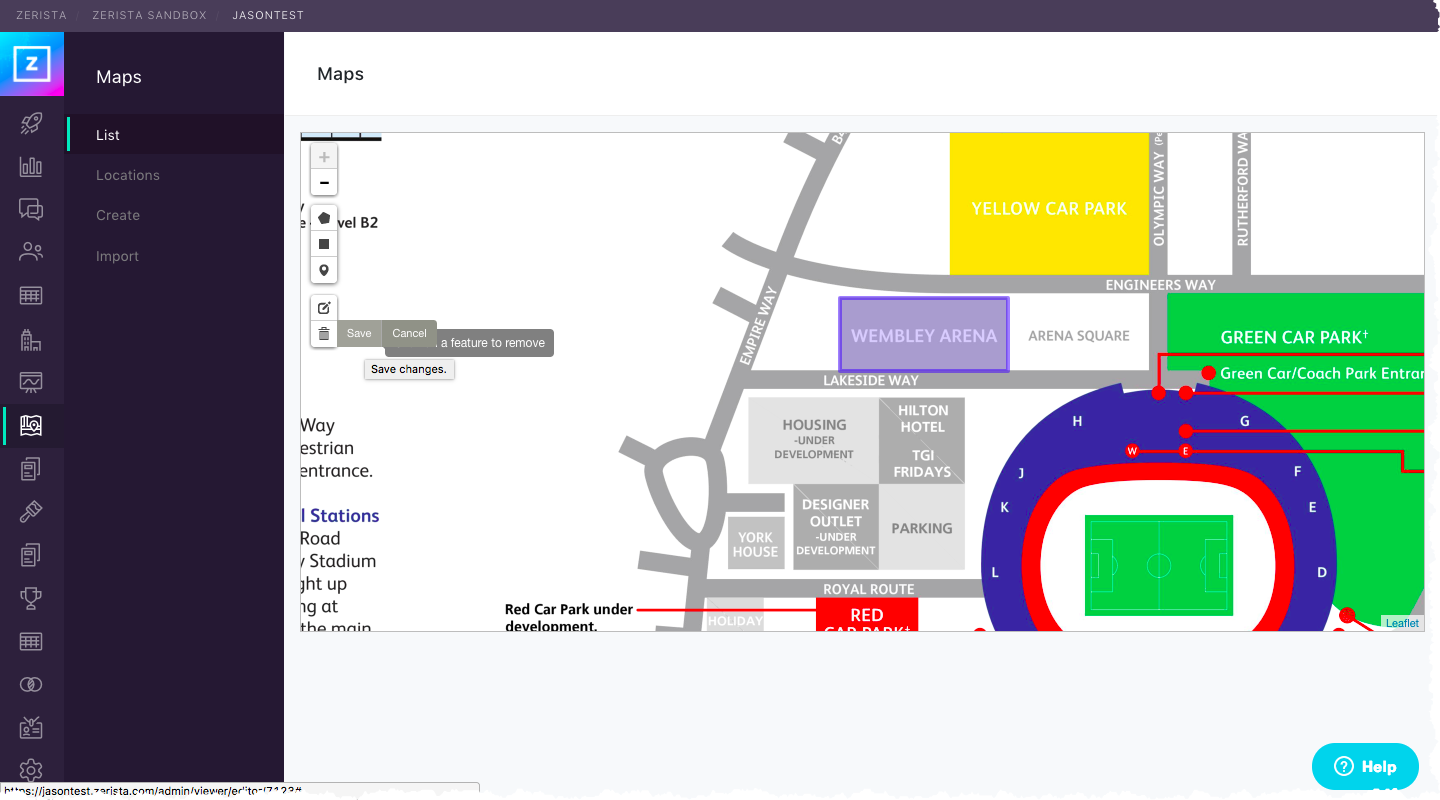Click the Housing under development block
The height and width of the screenshot is (800, 1440).
pyautogui.click(x=814, y=439)
